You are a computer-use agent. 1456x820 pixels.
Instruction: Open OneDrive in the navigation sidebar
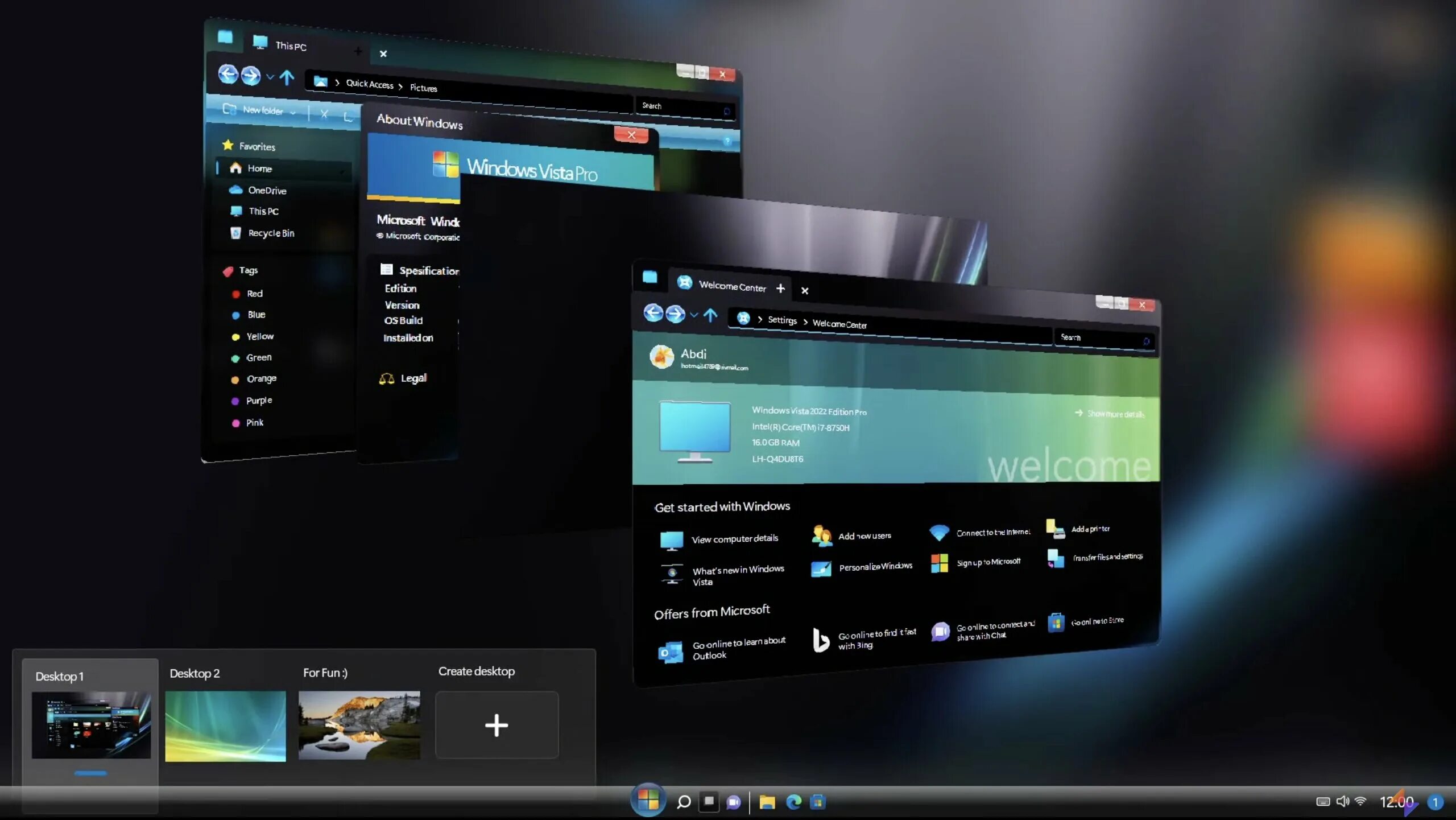coord(266,190)
